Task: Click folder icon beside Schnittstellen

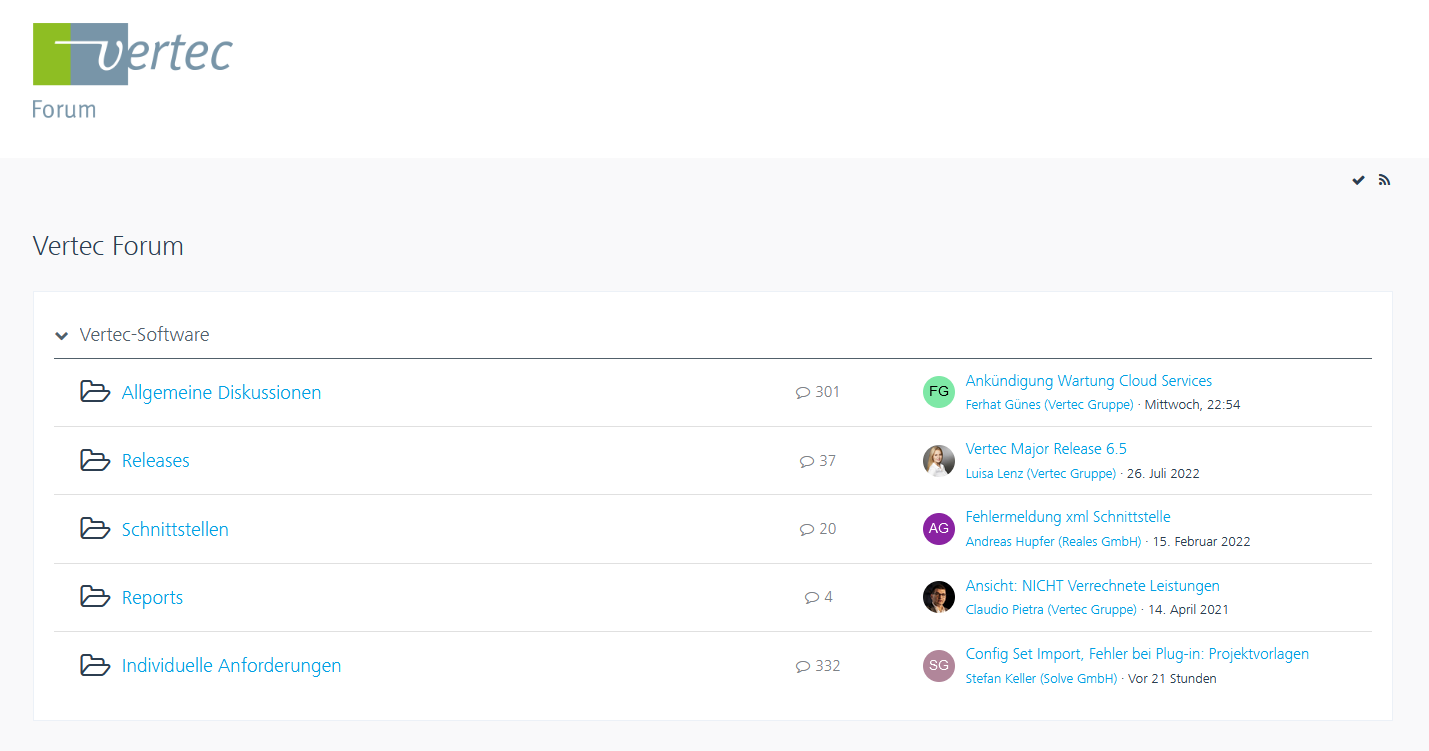Action: 95,529
